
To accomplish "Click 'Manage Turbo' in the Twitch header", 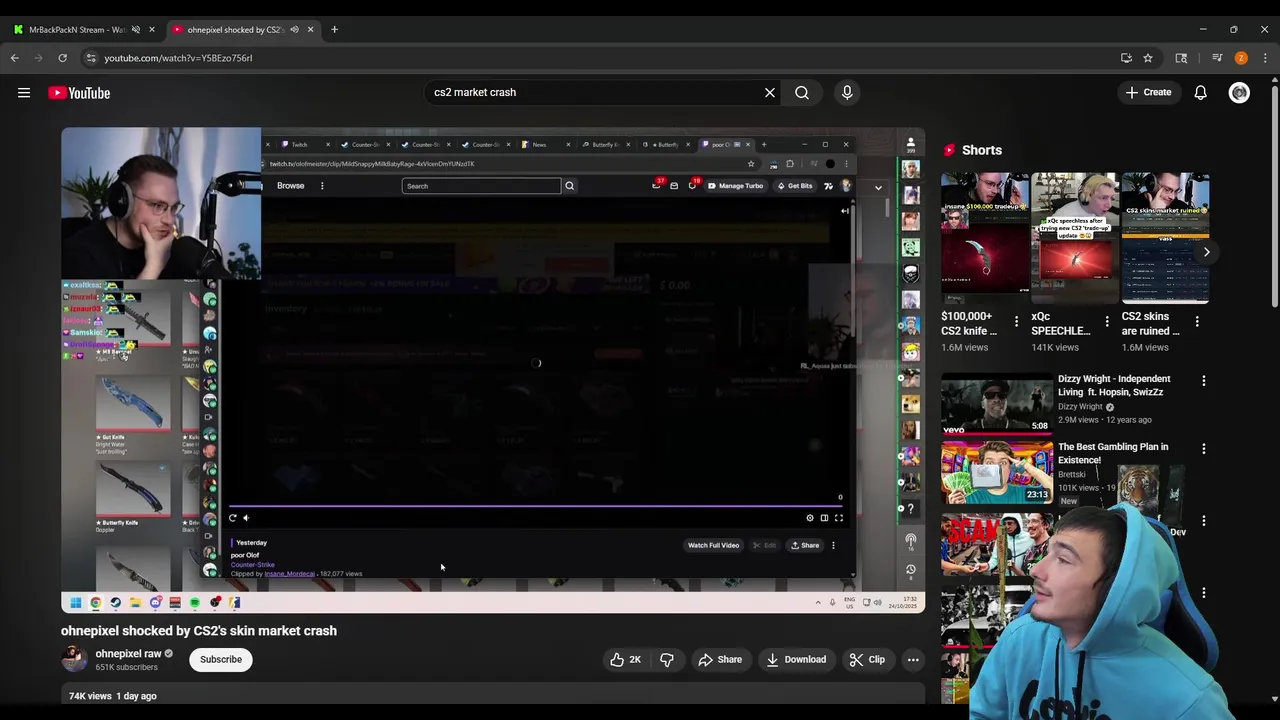I will (x=736, y=186).
